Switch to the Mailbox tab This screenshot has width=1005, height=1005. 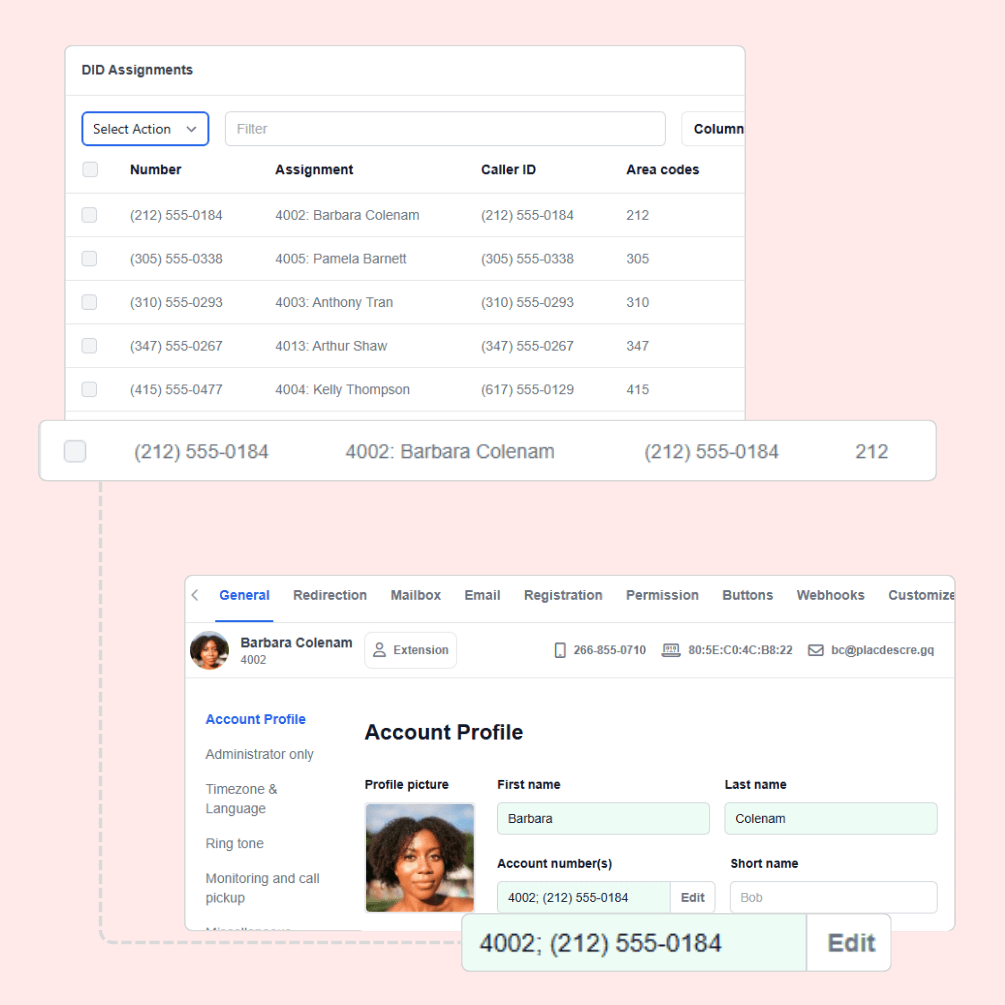pyautogui.click(x=415, y=595)
